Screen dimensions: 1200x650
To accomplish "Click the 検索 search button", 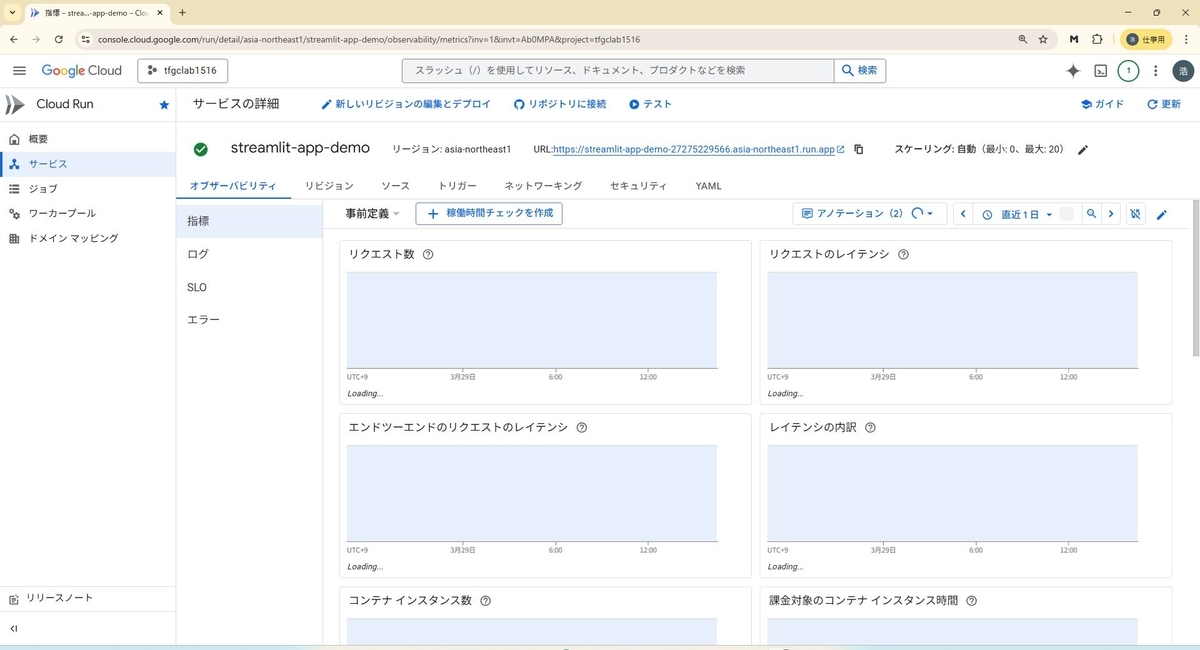I will [x=860, y=71].
